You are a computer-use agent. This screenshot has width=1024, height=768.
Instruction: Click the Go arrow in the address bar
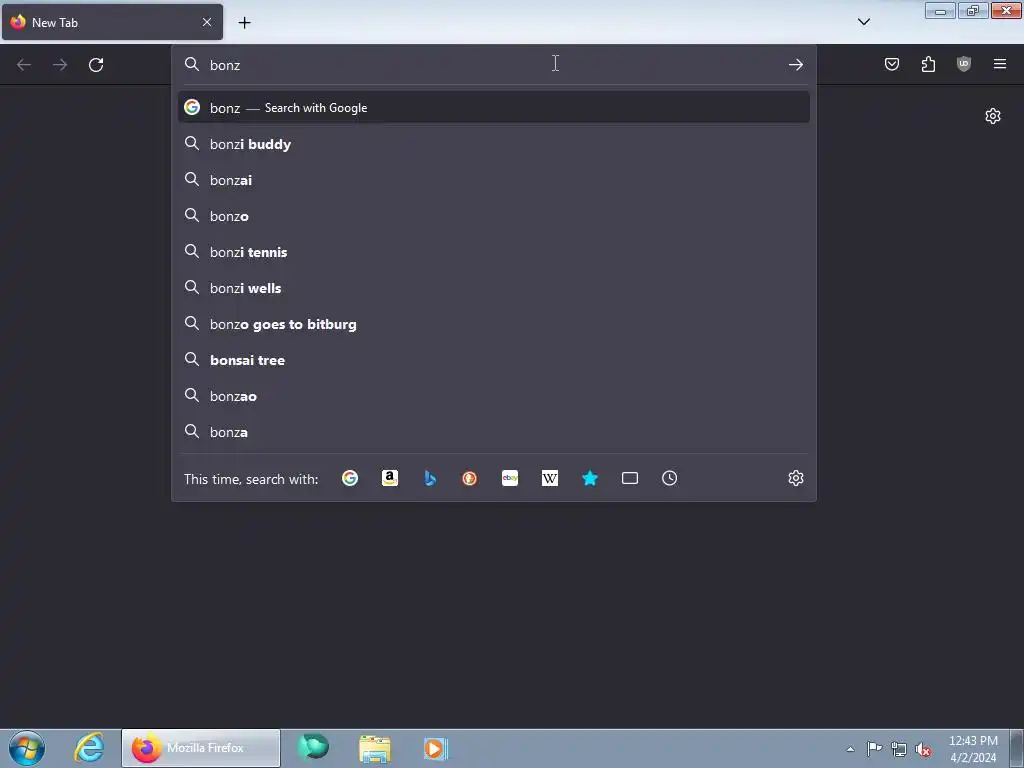(795, 65)
